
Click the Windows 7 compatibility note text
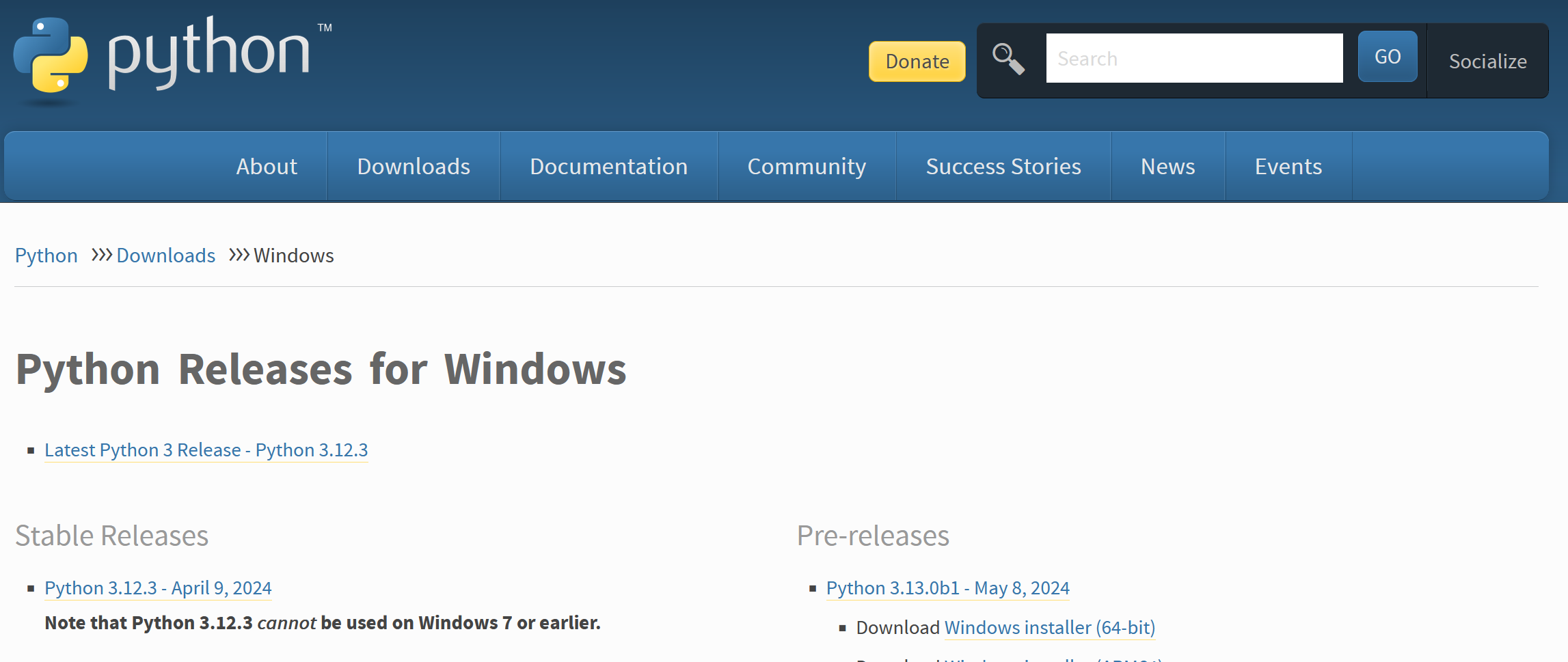click(323, 623)
